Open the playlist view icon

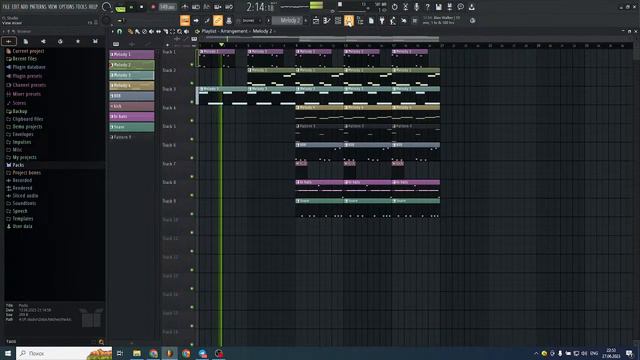(x=316, y=20)
